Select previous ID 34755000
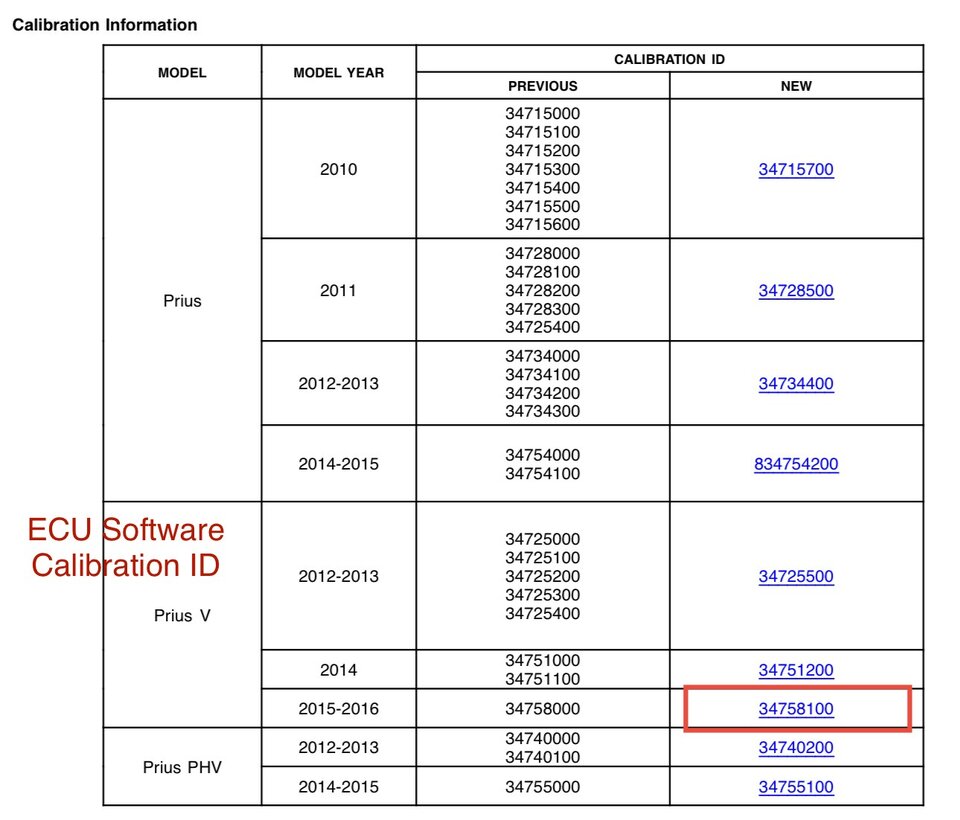Image resolution: width=960 pixels, height=820 pixels. 542,787
